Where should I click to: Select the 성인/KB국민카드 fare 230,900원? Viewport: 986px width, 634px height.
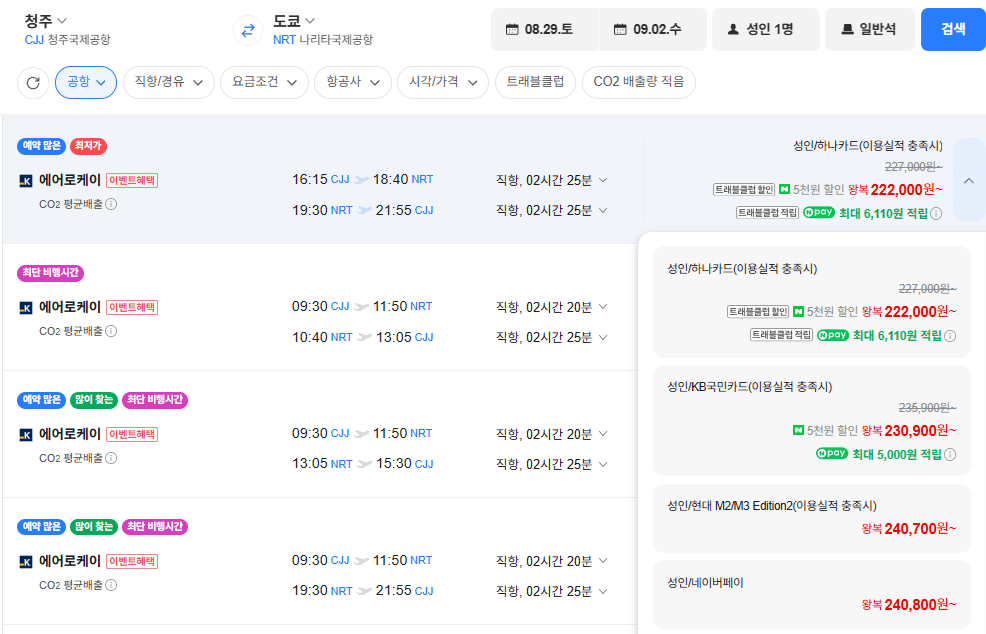812,421
